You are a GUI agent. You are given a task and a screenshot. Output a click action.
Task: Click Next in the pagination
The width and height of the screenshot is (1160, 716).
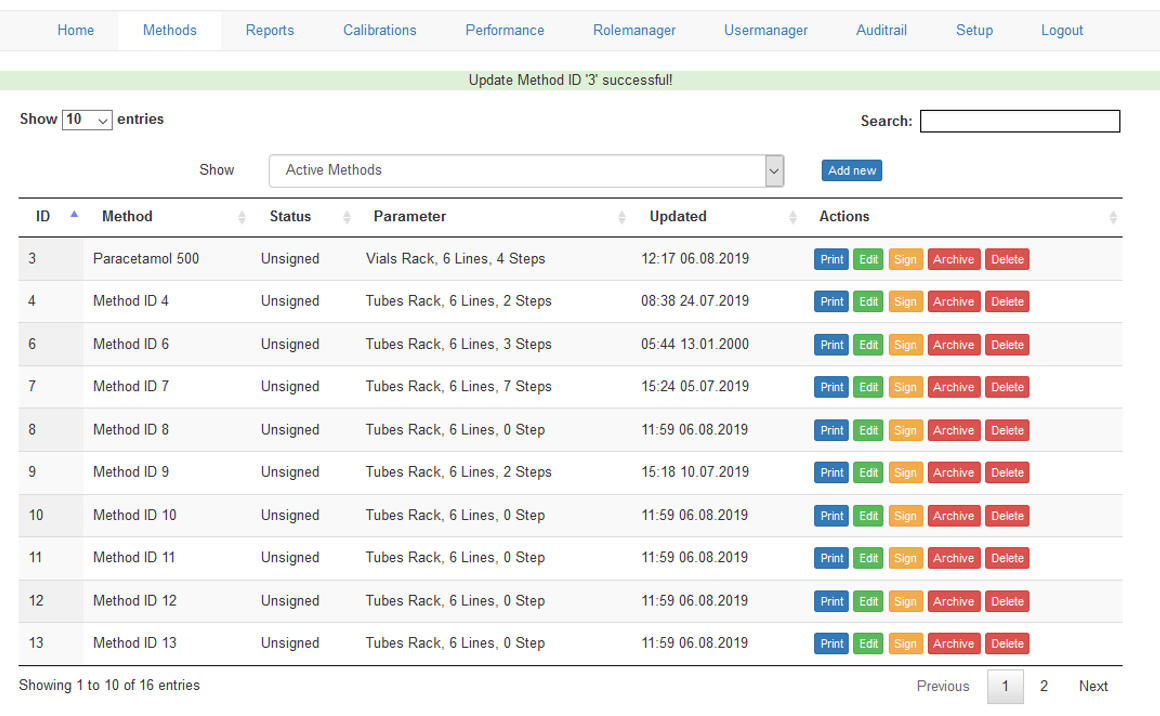point(1093,686)
